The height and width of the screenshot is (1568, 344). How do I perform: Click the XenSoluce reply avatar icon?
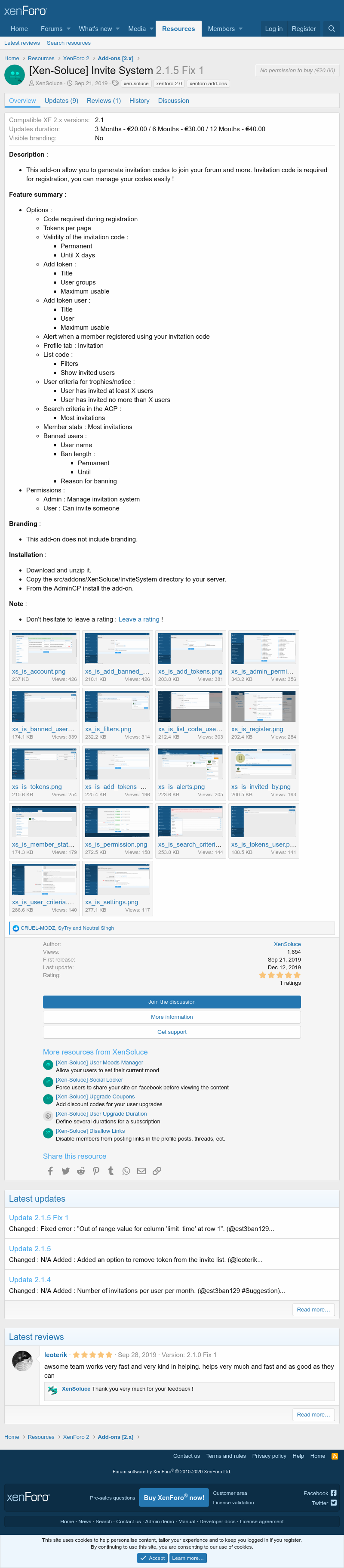click(53, 1390)
